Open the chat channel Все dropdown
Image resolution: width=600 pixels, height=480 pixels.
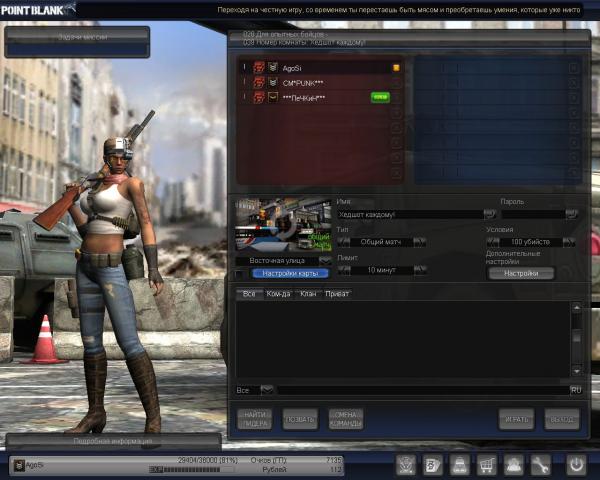(x=266, y=389)
